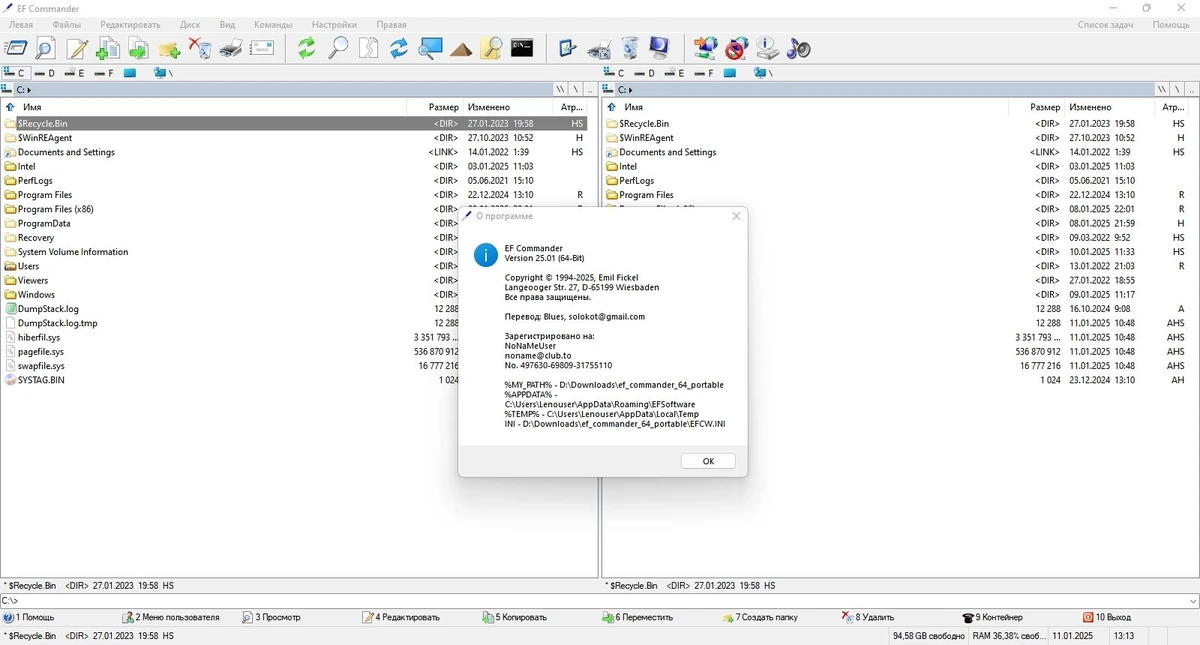Open the Команды menu

[x=273, y=24]
